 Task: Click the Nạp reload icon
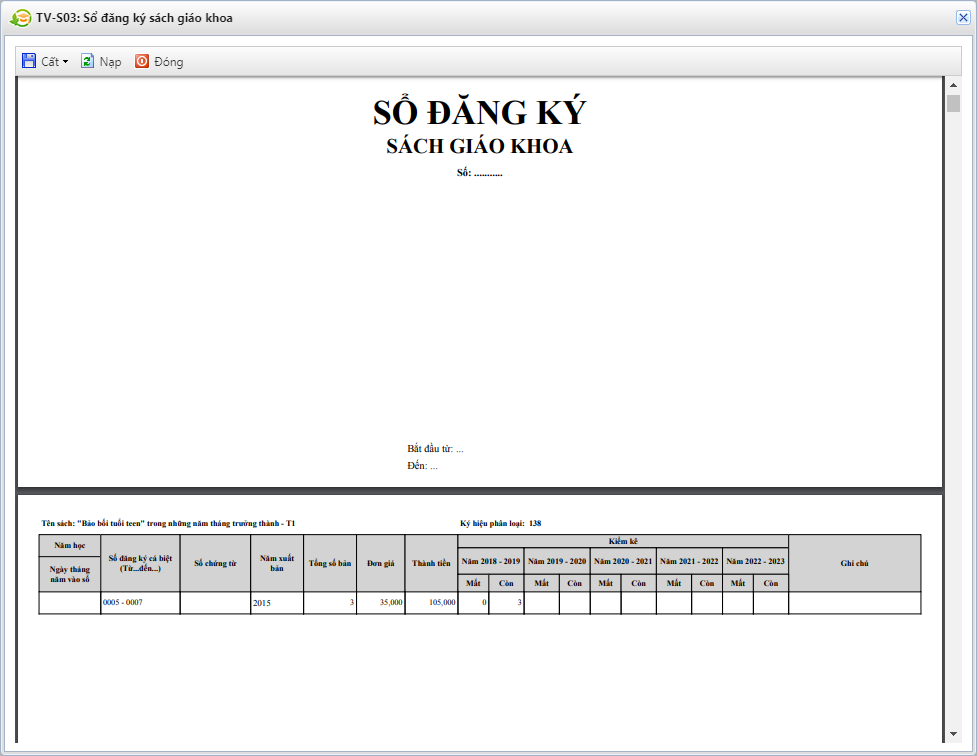point(87,61)
